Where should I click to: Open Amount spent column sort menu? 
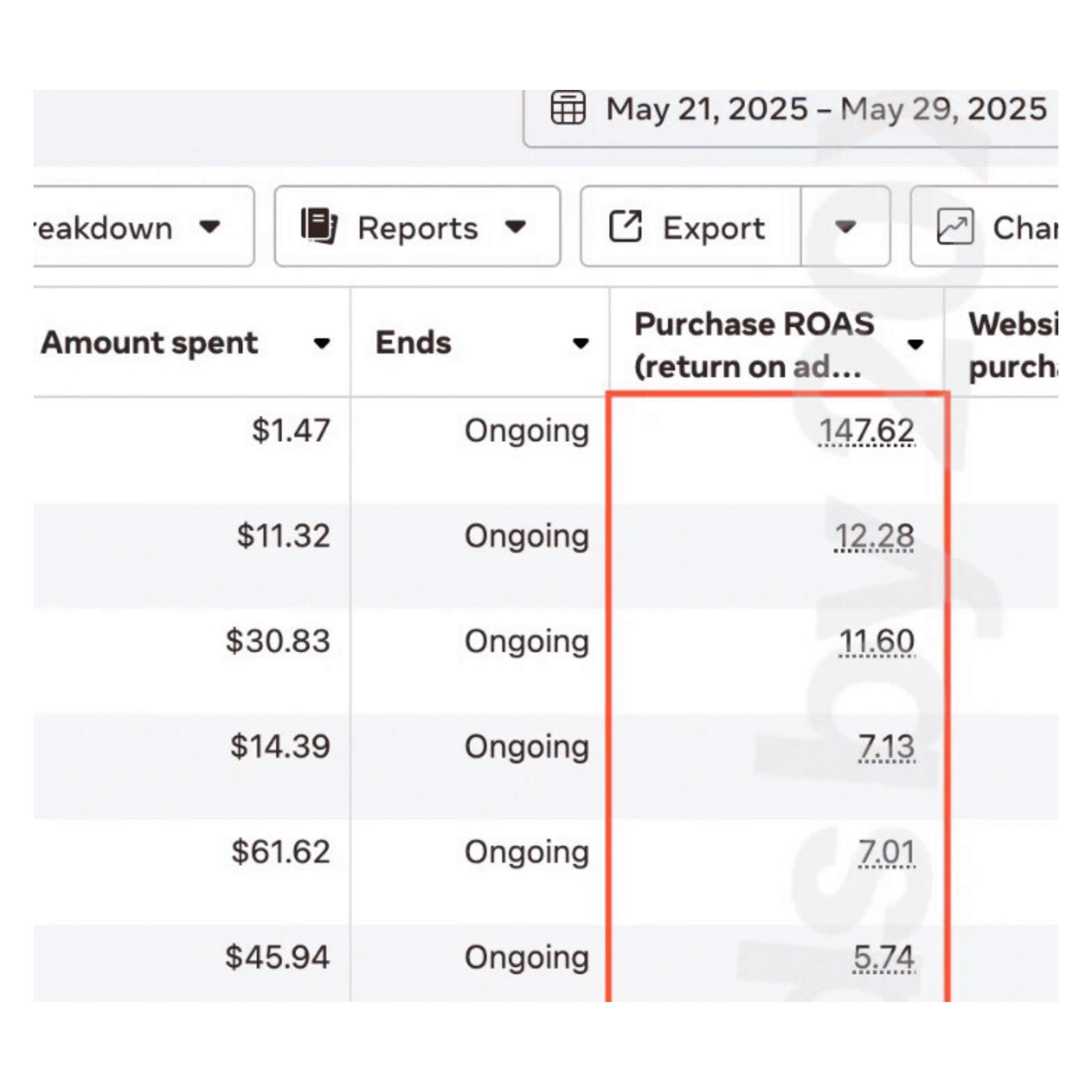coord(322,343)
